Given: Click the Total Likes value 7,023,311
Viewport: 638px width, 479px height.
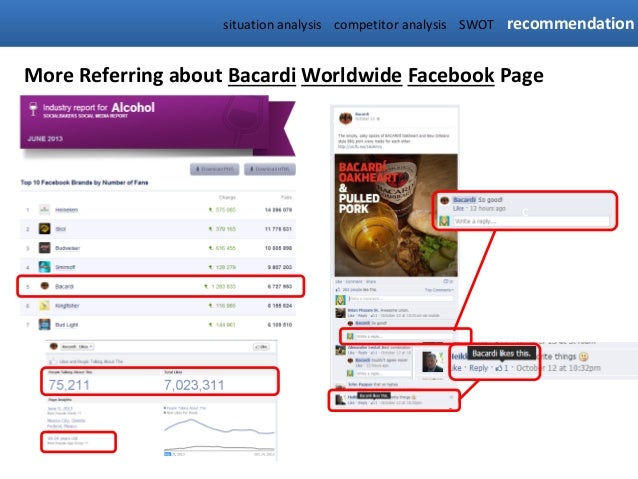Looking at the screenshot, I should [x=194, y=385].
